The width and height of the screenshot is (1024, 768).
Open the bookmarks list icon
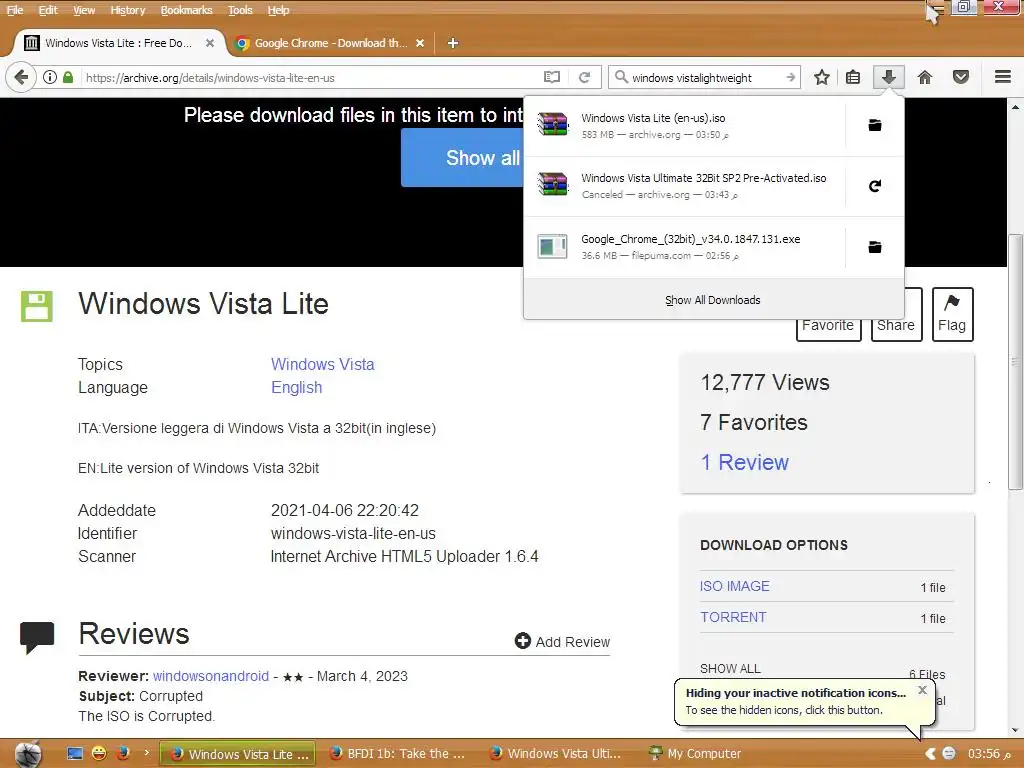click(x=853, y=77)
